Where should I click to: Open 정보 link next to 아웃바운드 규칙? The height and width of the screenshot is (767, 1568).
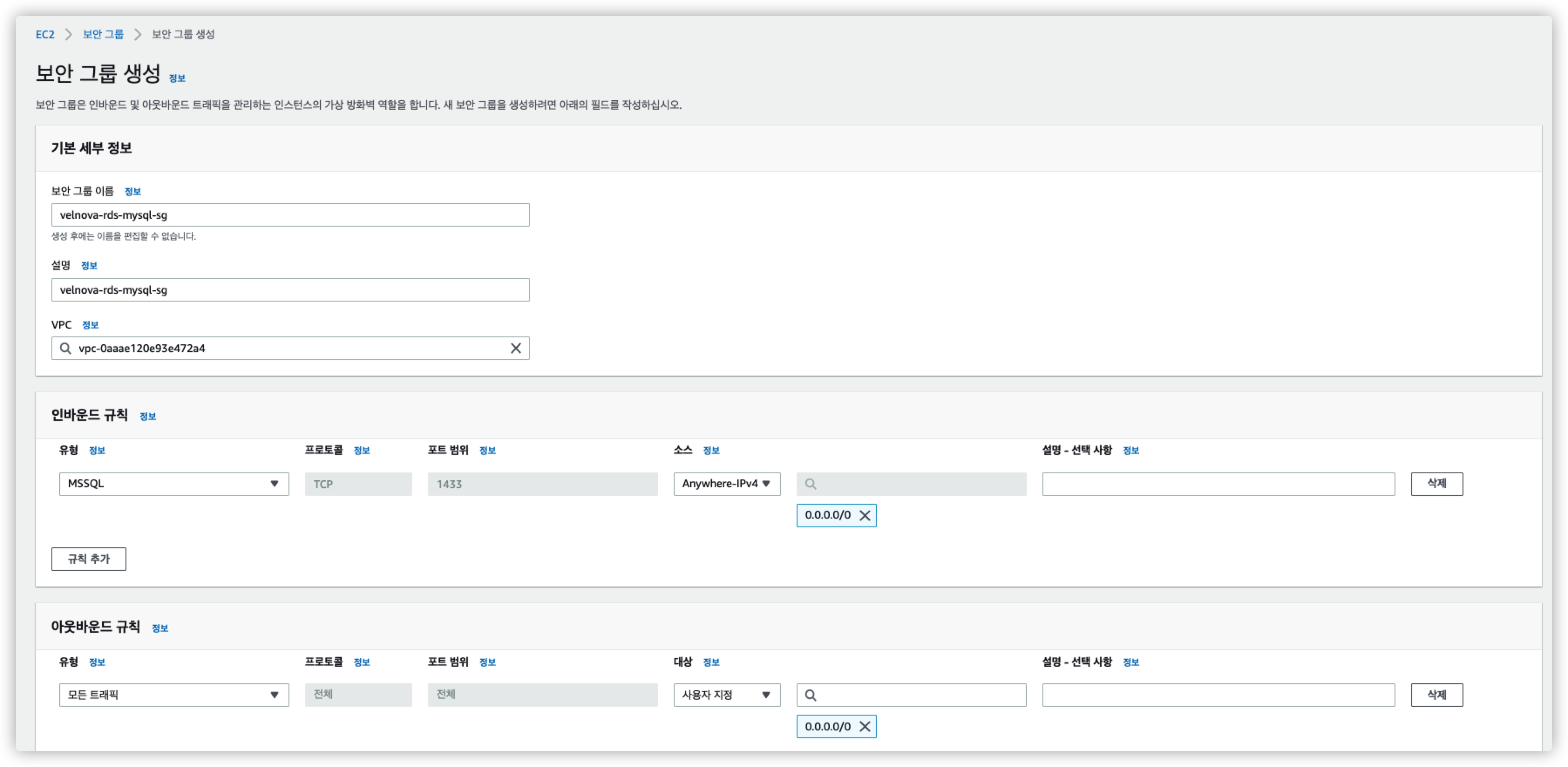[160, 629]
